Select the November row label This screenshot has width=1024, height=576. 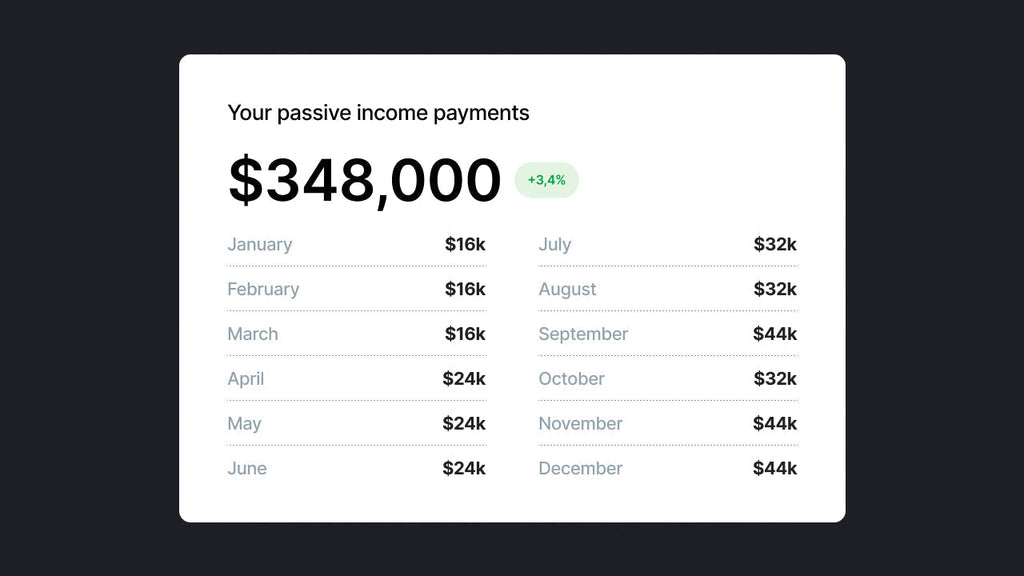pos(580,424)
